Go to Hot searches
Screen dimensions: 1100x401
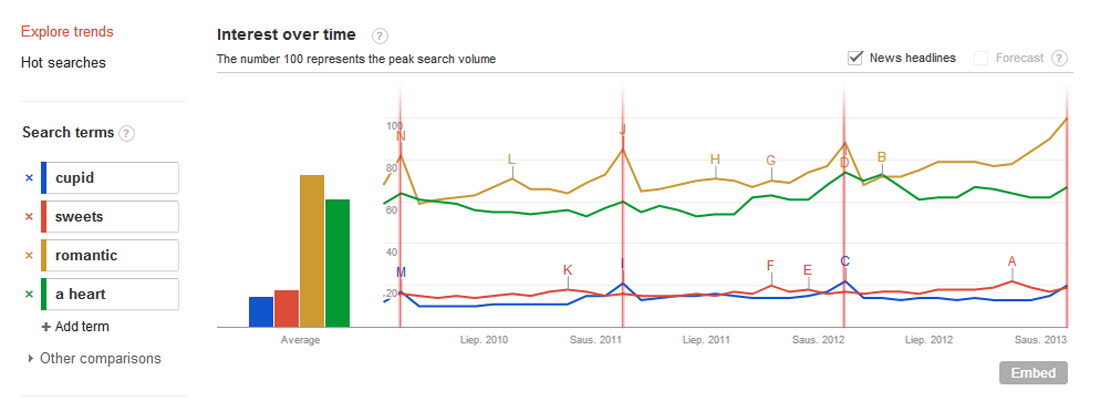(63, 63)
